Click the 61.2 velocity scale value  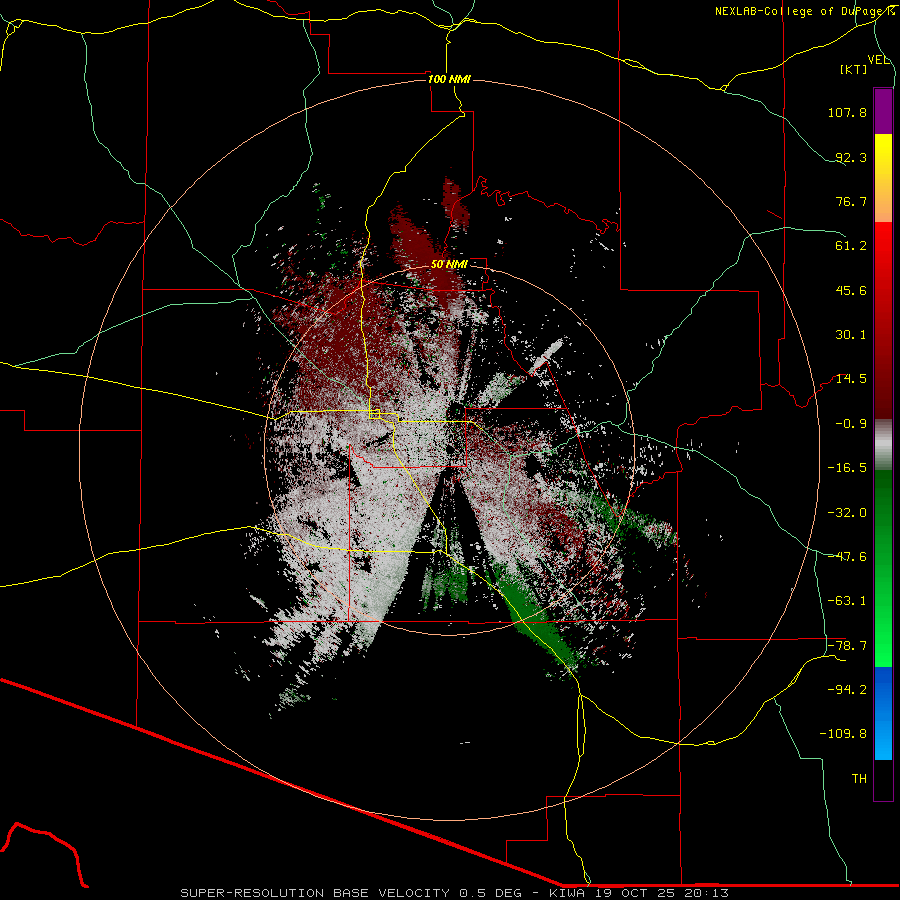pyautogui.click(x=851, y=246)
